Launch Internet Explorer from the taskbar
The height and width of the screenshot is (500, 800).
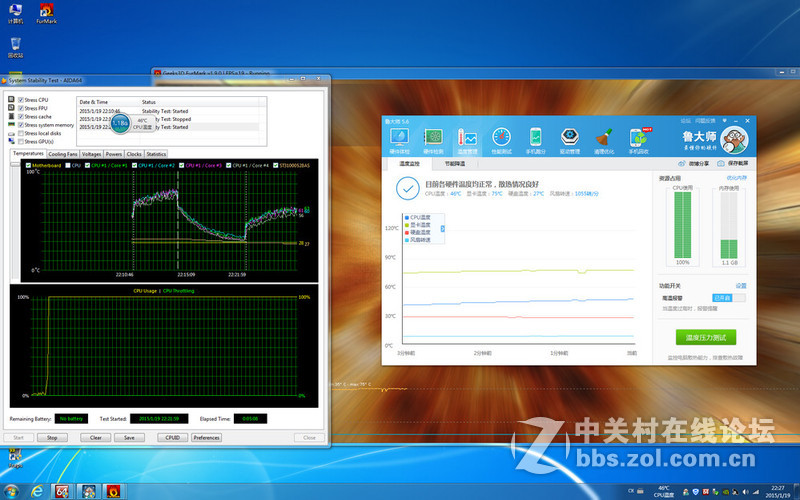coord(37,491)
